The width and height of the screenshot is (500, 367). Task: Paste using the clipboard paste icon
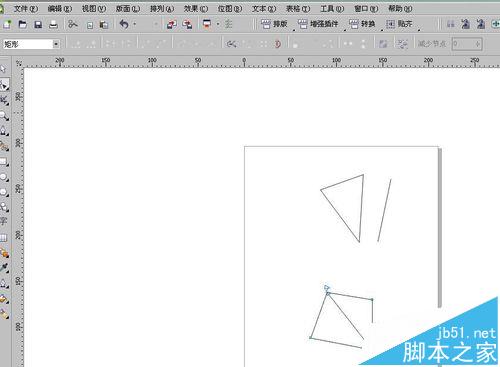click(104, 24)
